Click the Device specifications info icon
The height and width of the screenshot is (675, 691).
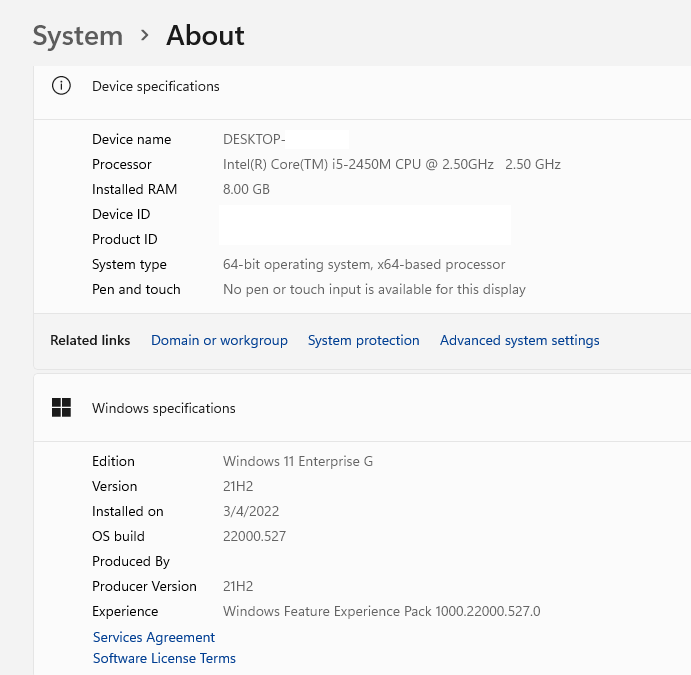(62, 86)
